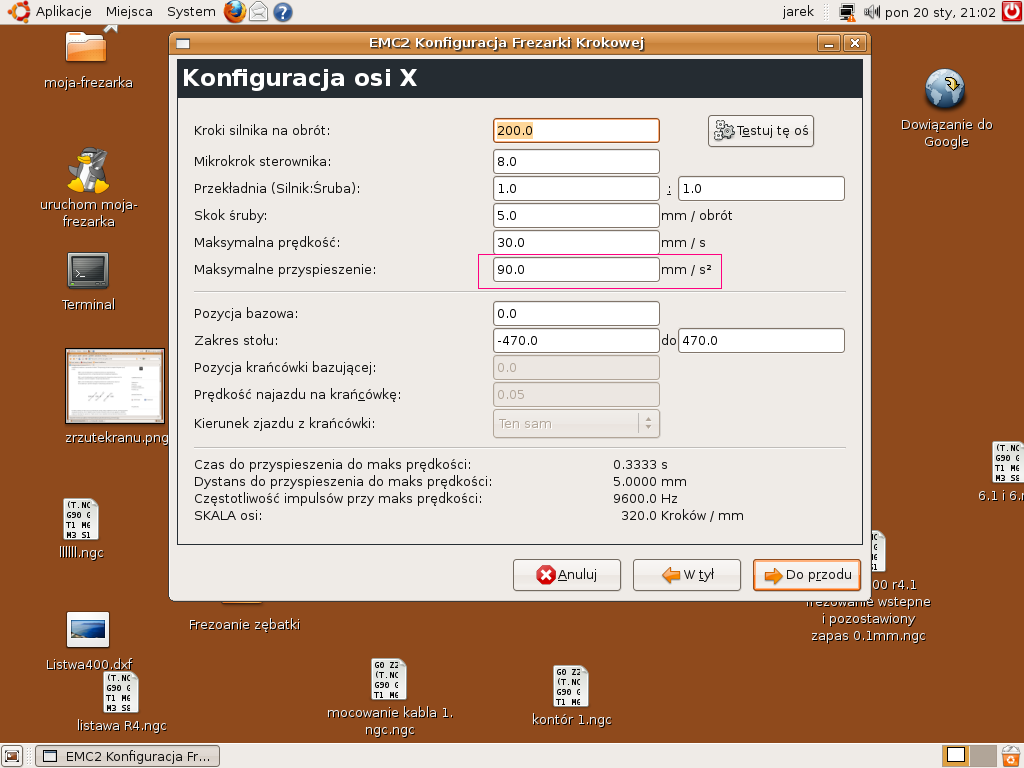Screen dimensions: 1024x768
Task: Click the Anuluj button
Action: (x=567, y=575)
